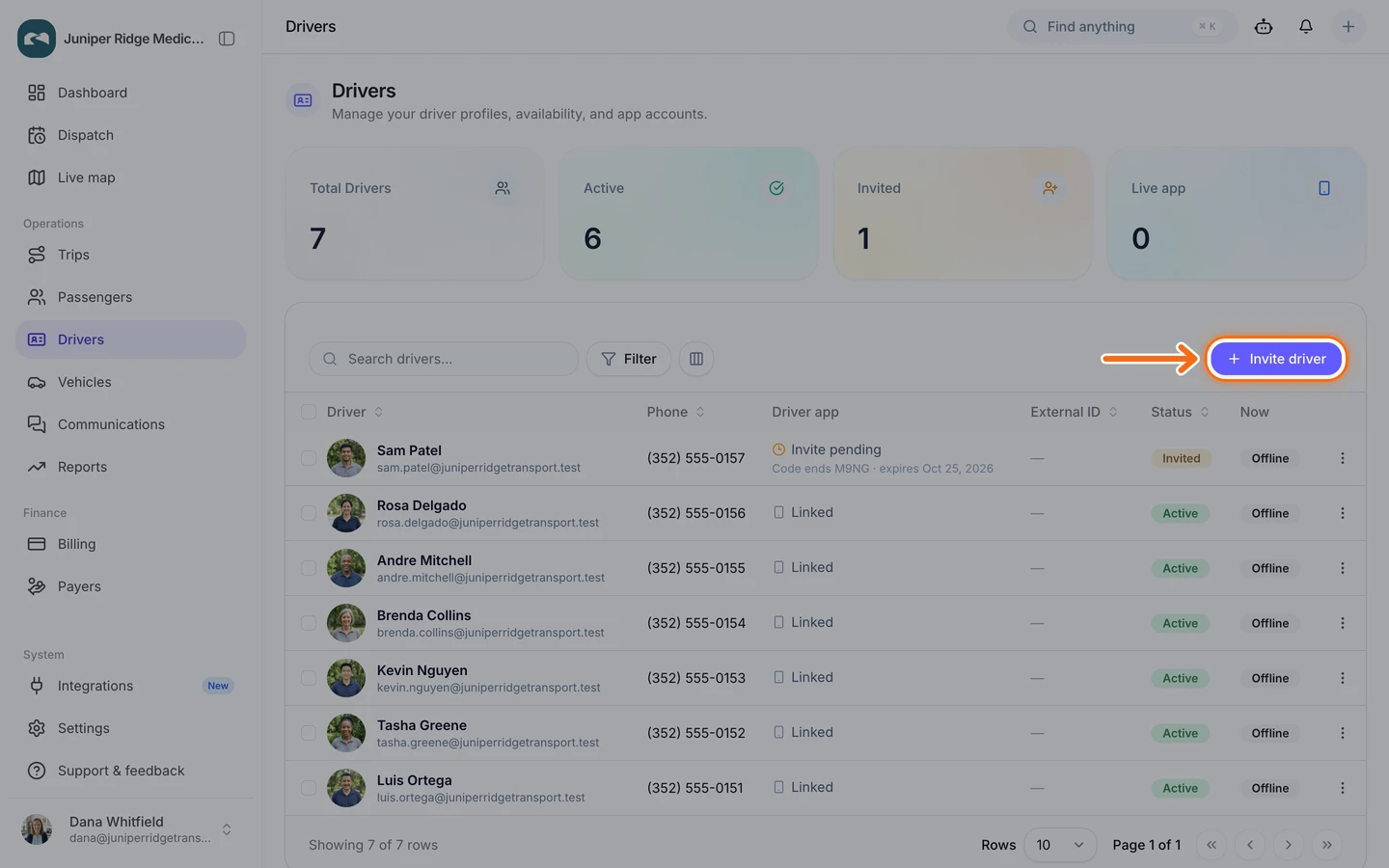The width and height of the screenshot is (1389, 868).
Task: Sort by Phone column
Action: point(676,412)
